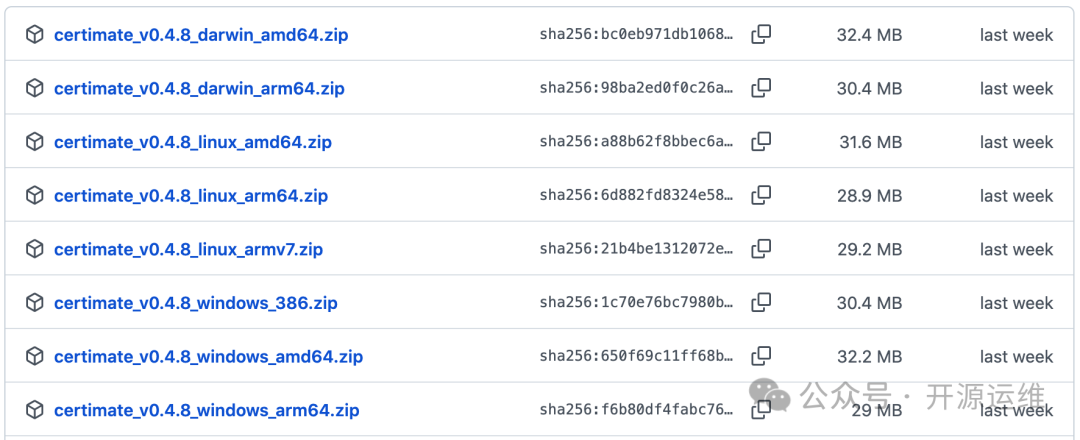Download certimate_v0.4.8_windows_arm64.zip
This screenshot has height=440, width=1080.
pyautogui.click(x=206, y=410)
